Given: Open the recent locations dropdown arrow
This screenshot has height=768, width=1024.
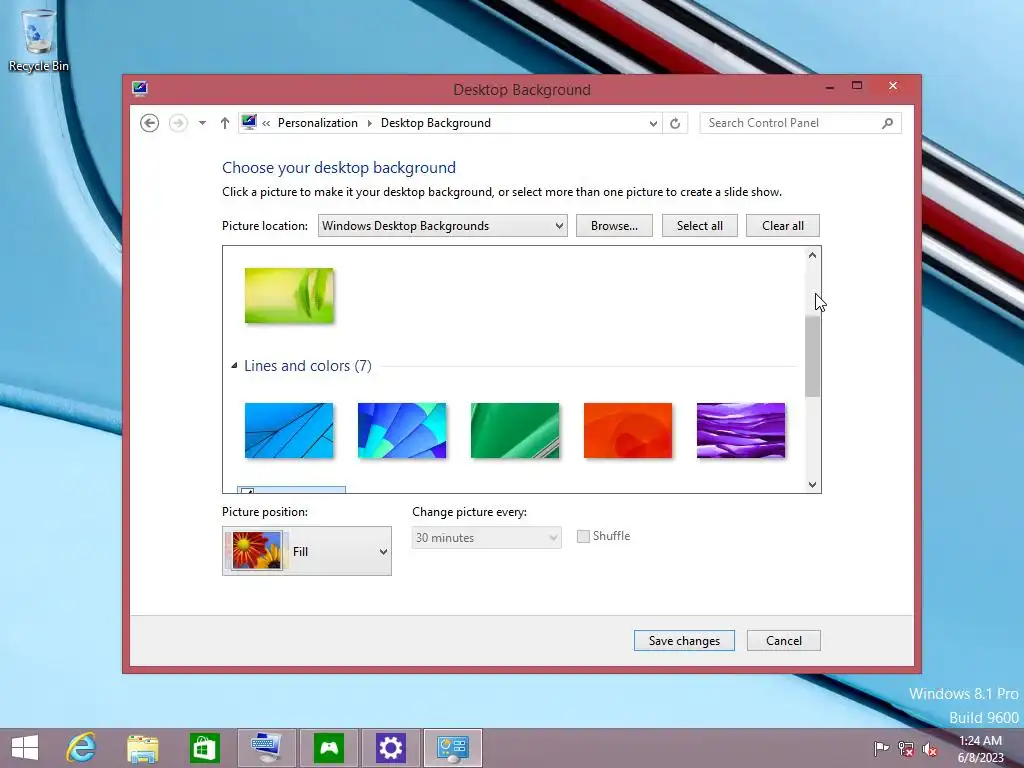Looking at the screenshot, I should (x=202, y=123).
